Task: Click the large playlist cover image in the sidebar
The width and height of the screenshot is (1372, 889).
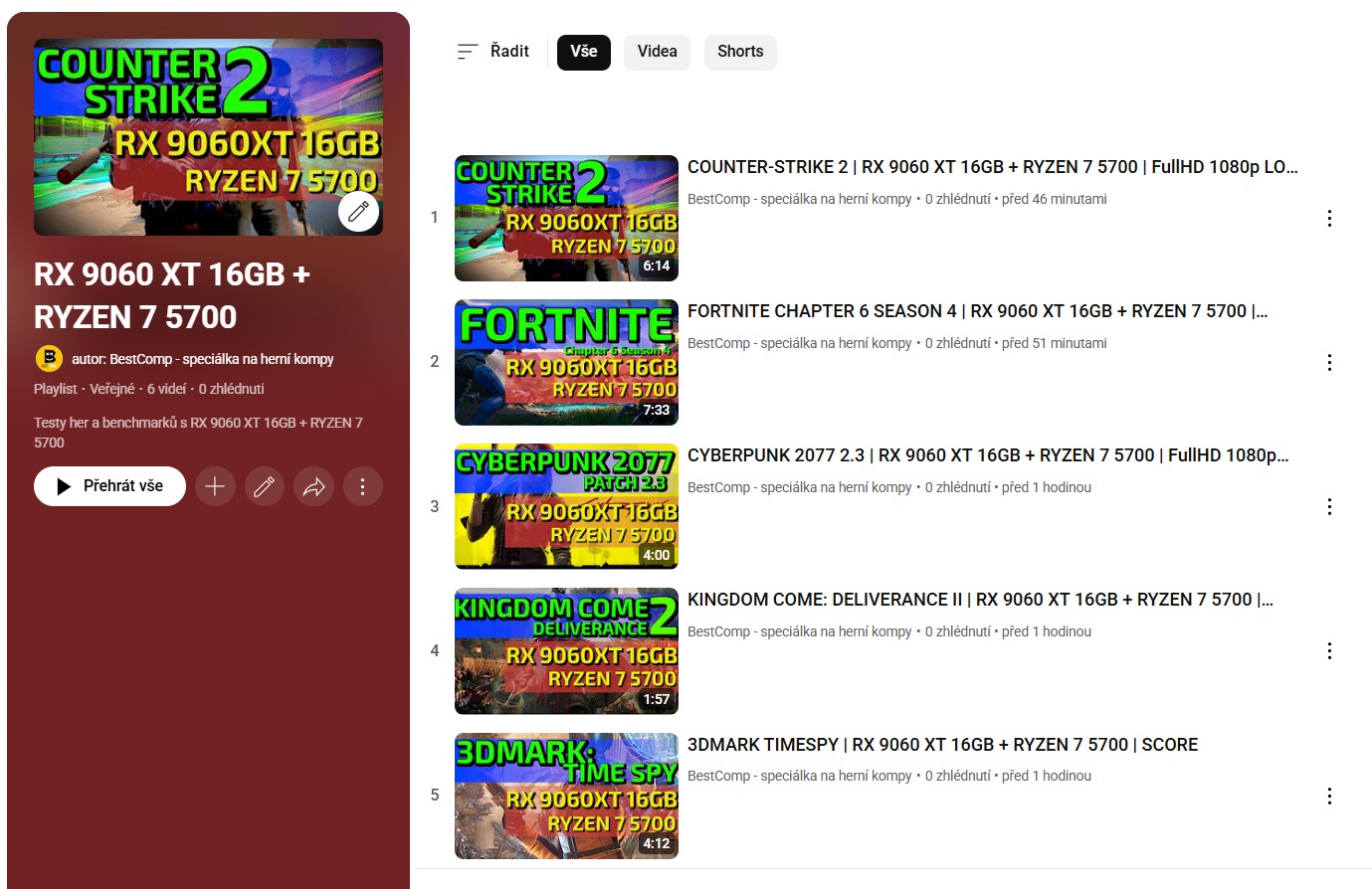Action: click(208, 137)
